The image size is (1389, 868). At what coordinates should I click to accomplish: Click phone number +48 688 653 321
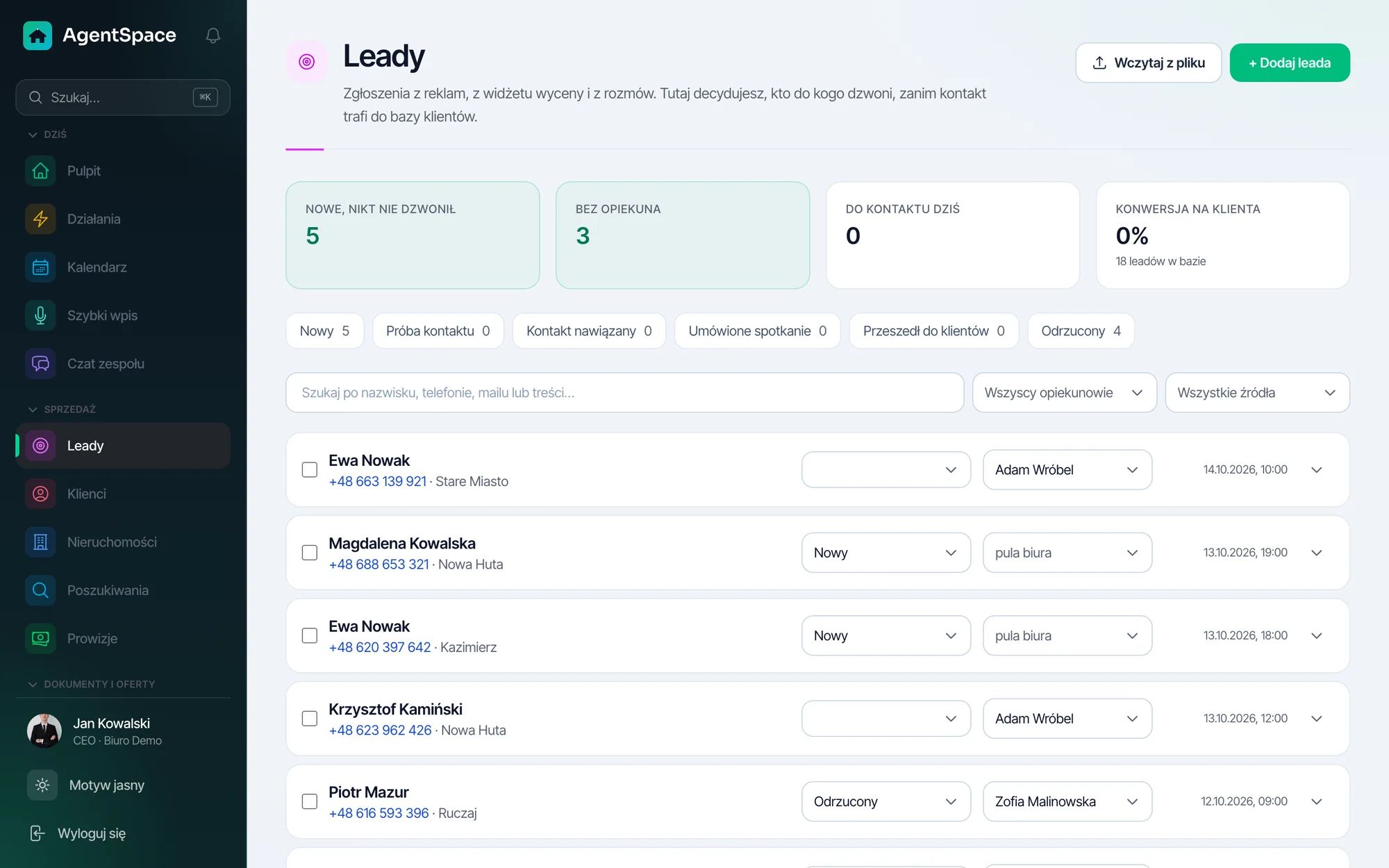coord(379,565)
